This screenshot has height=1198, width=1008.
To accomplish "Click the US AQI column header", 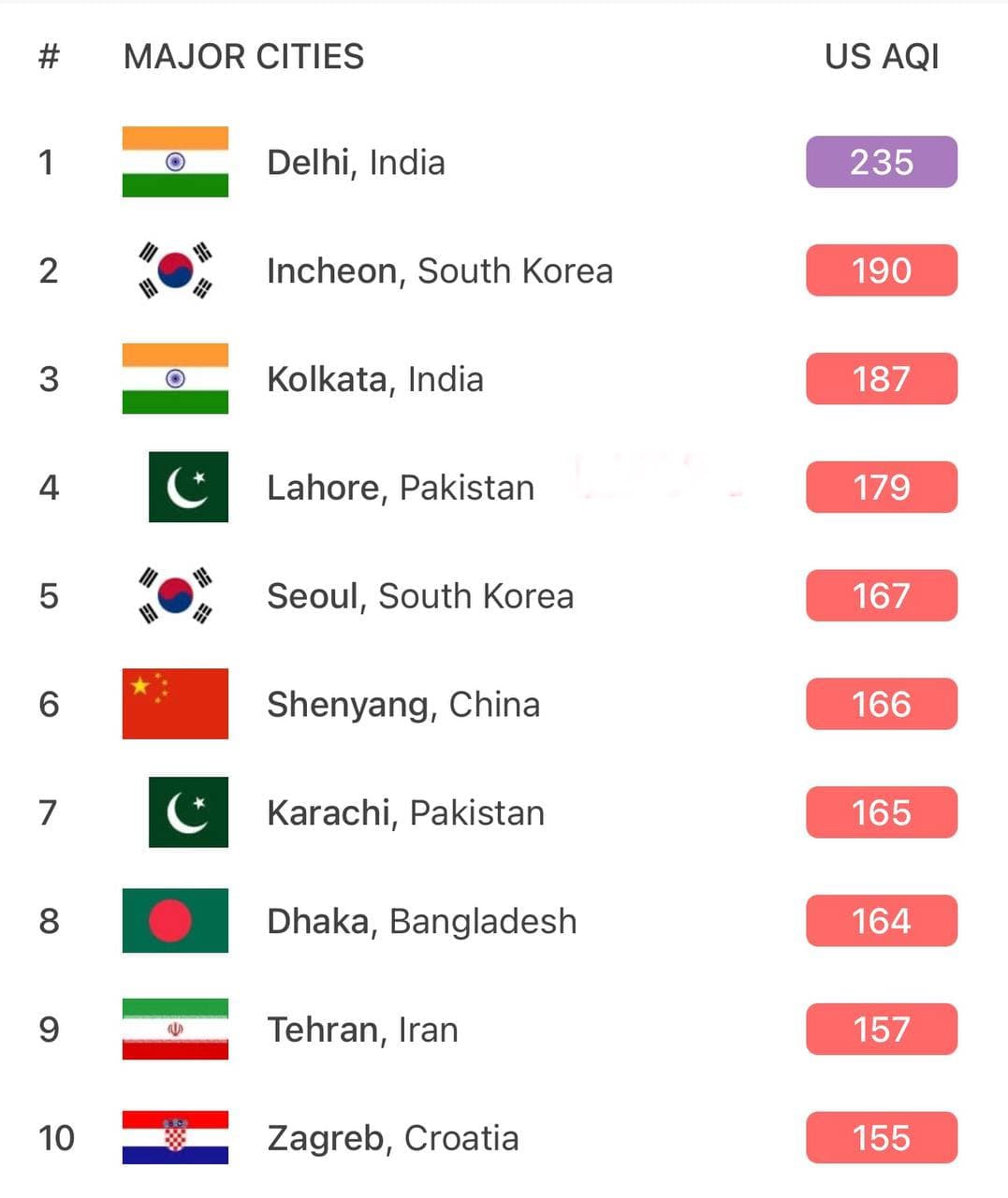I will point(882,57).
